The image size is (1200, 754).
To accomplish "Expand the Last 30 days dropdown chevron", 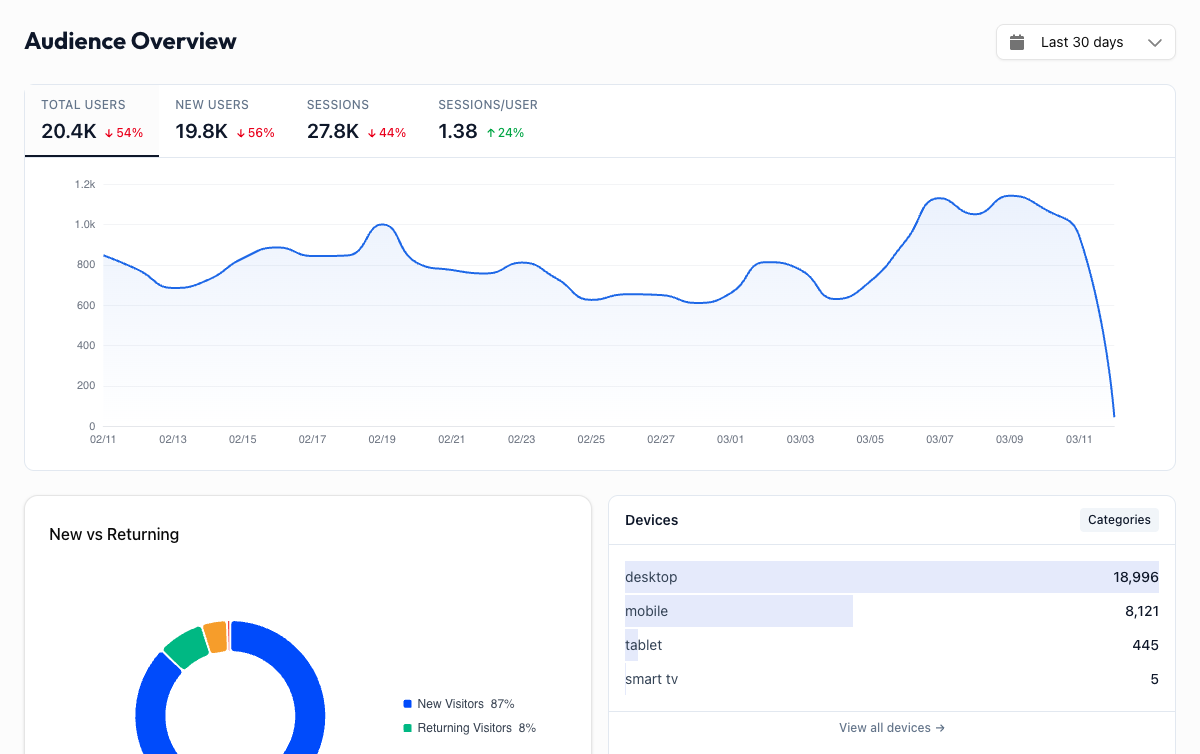I will [x=1155, y=42].
